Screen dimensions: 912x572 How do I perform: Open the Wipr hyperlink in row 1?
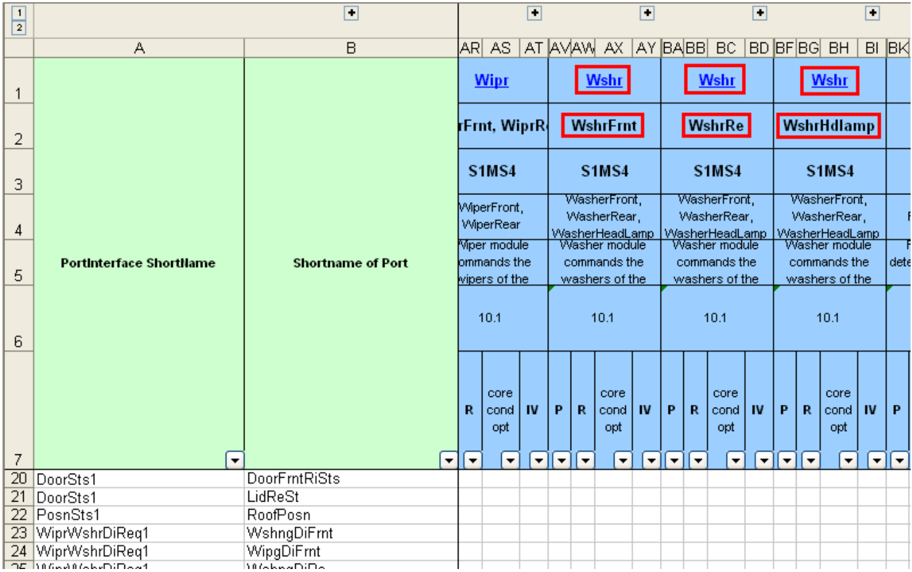pyautogui.click(x=491, y=80)
